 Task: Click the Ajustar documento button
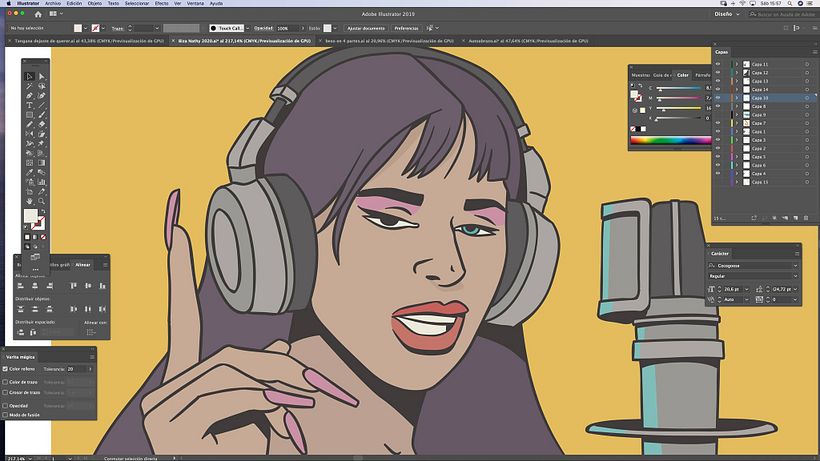click(366, 28)
